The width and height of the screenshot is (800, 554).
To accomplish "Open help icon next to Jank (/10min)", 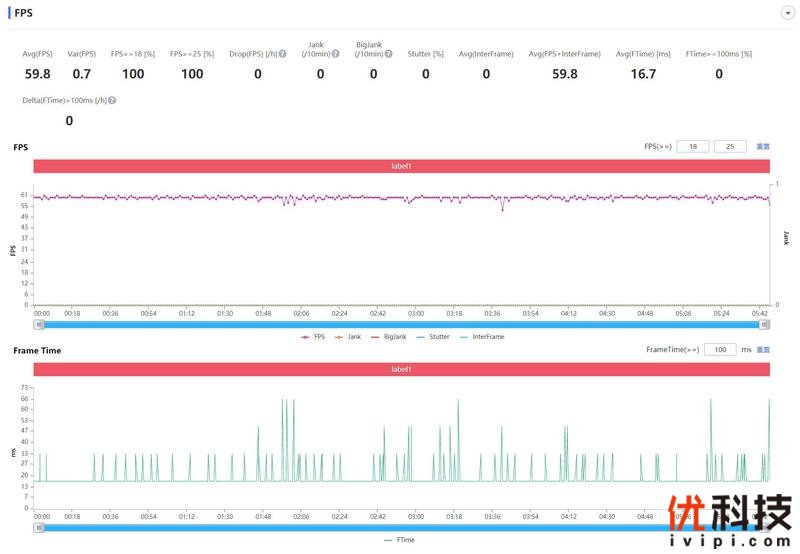I will tap(335, 54).
